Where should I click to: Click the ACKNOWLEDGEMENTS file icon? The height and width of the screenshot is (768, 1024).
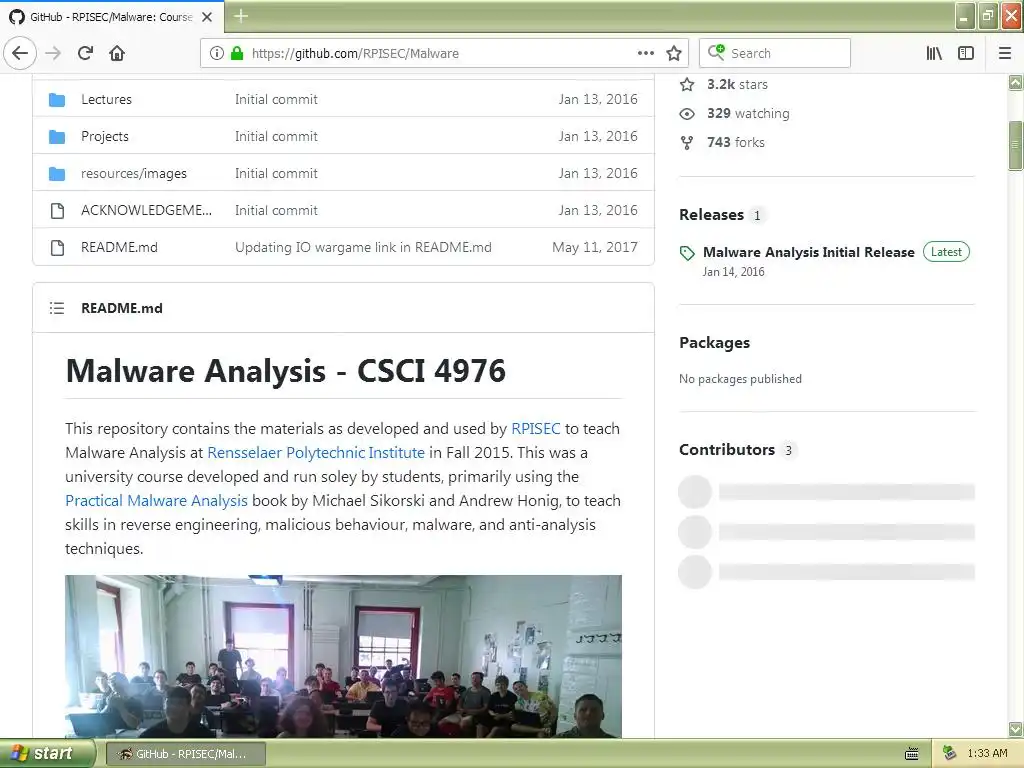(57, 210)
